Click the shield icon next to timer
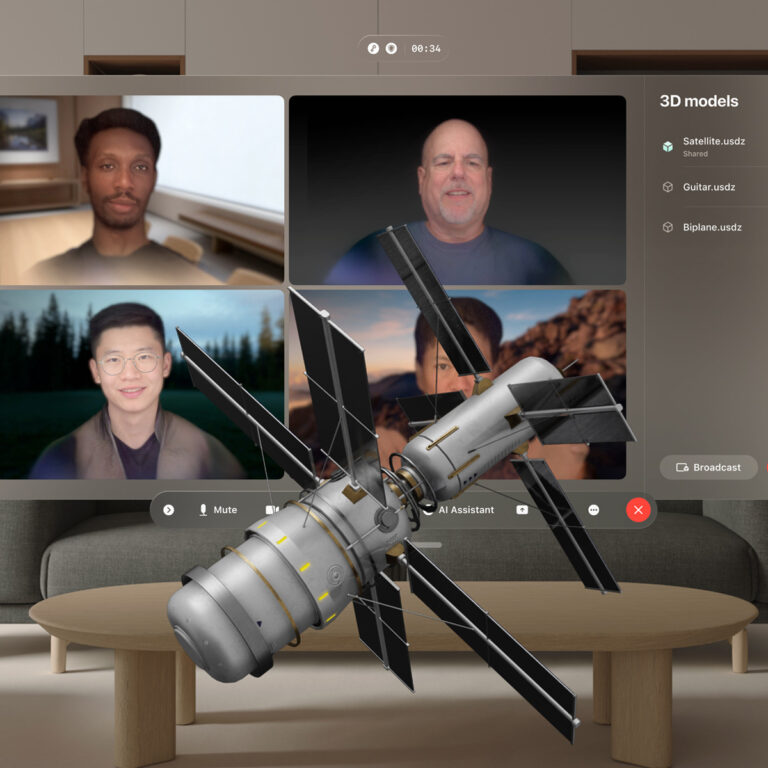 (x=392, y=48)
